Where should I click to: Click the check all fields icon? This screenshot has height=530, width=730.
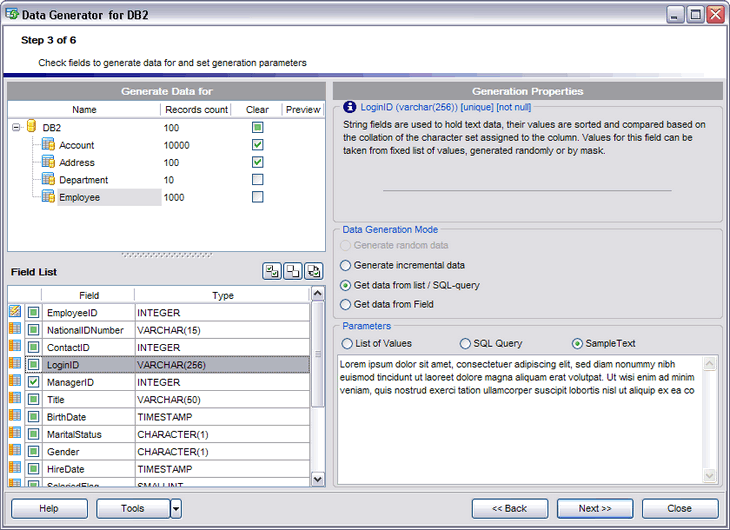point(271,271)
